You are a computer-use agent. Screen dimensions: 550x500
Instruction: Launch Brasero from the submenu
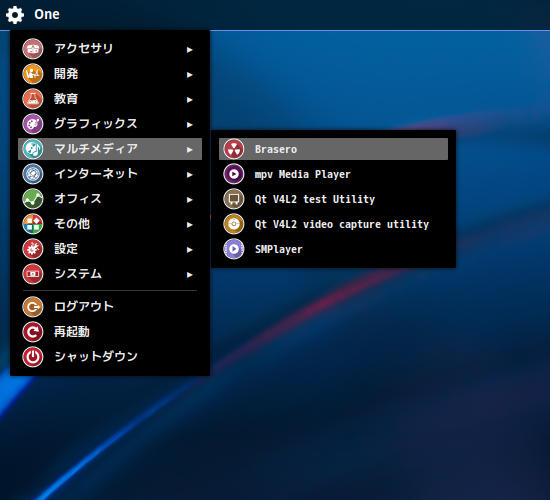point(333,149)
